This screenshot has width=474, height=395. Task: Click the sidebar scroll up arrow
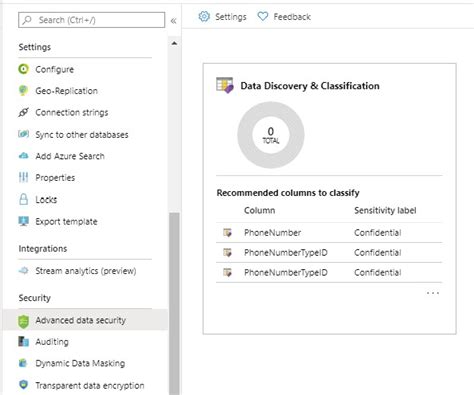click(x=174, y=43)
